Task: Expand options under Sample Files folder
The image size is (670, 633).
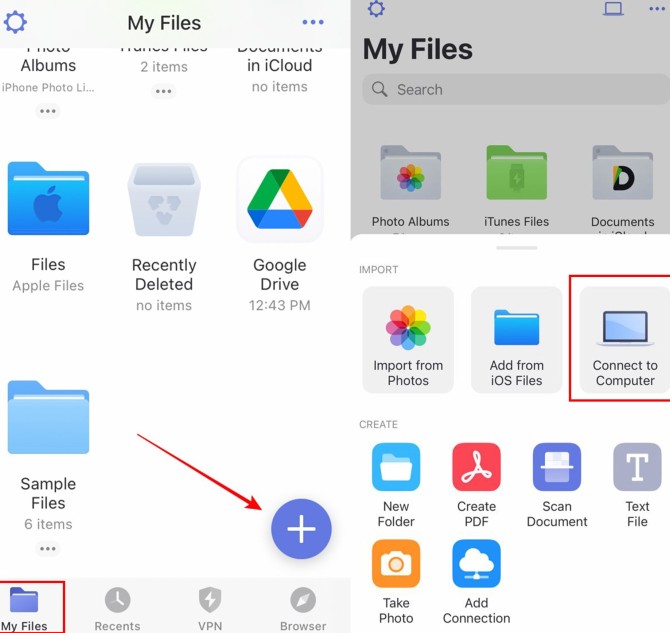Action: point(48,548)
